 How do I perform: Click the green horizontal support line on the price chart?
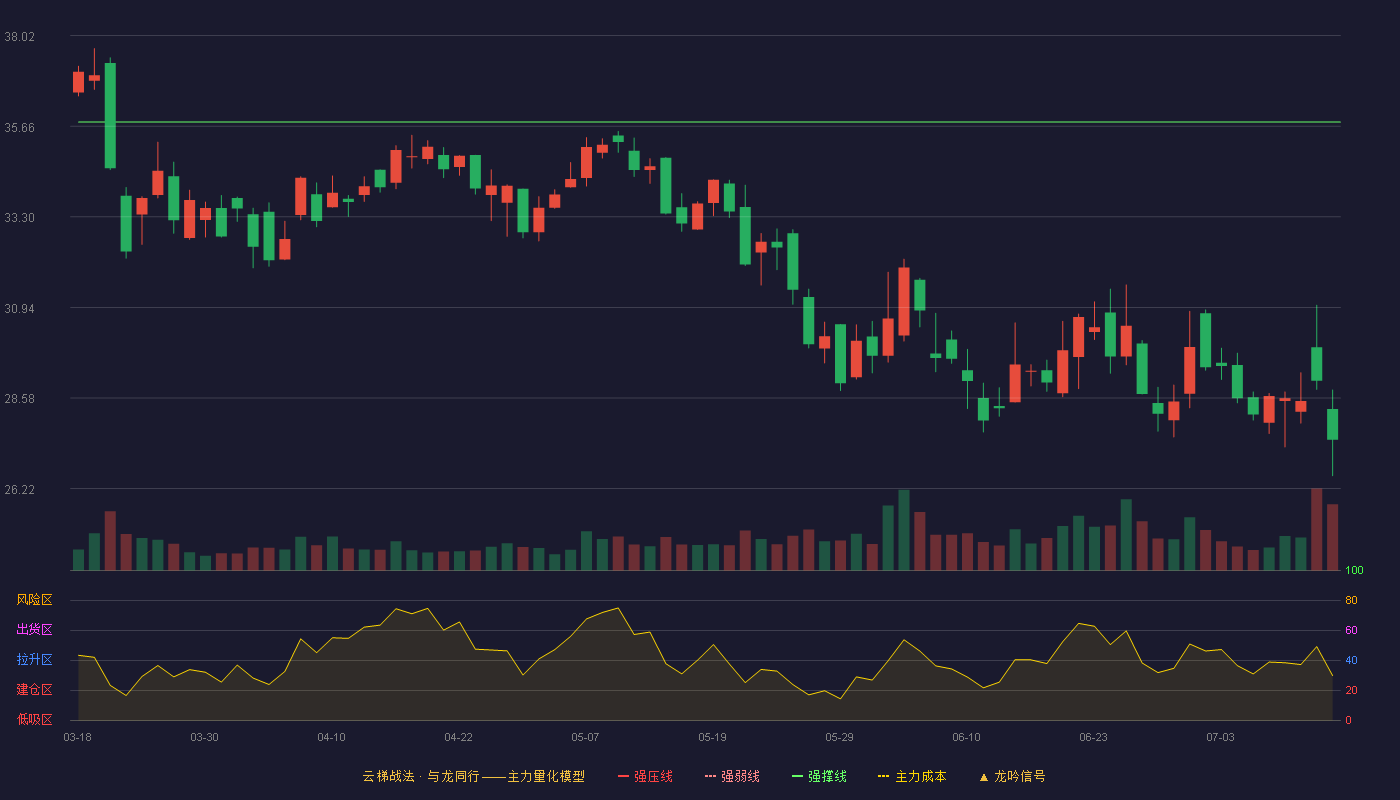tap(709, 122)
